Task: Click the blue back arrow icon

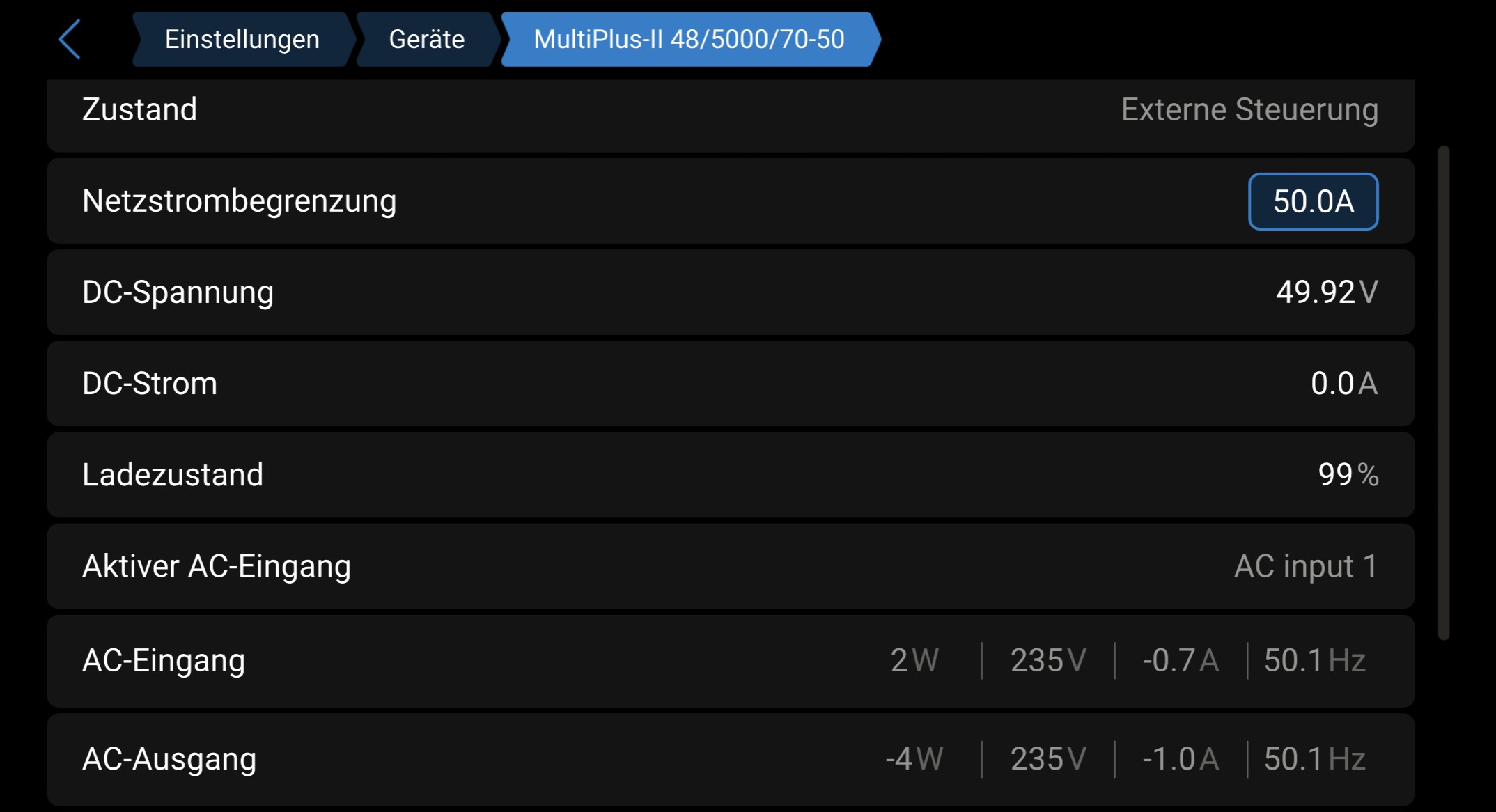Action: [70, 40]
